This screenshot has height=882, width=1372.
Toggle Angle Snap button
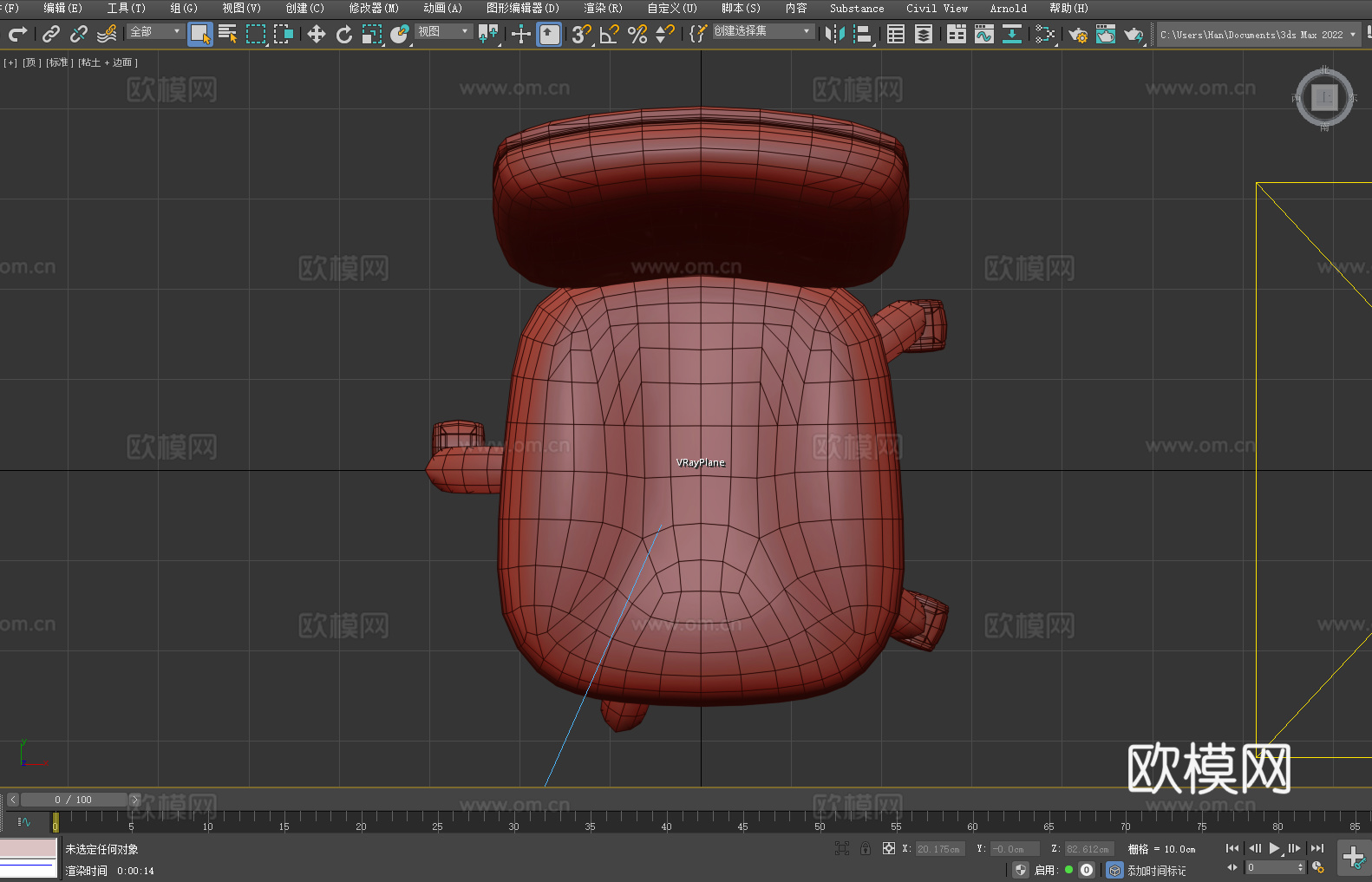[610, 34]
